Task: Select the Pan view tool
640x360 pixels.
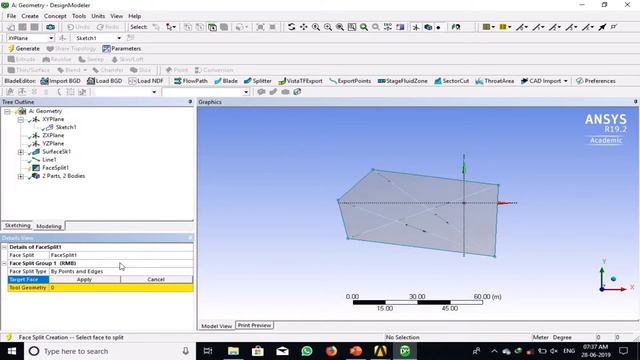Action: click(x=304, y=27)
